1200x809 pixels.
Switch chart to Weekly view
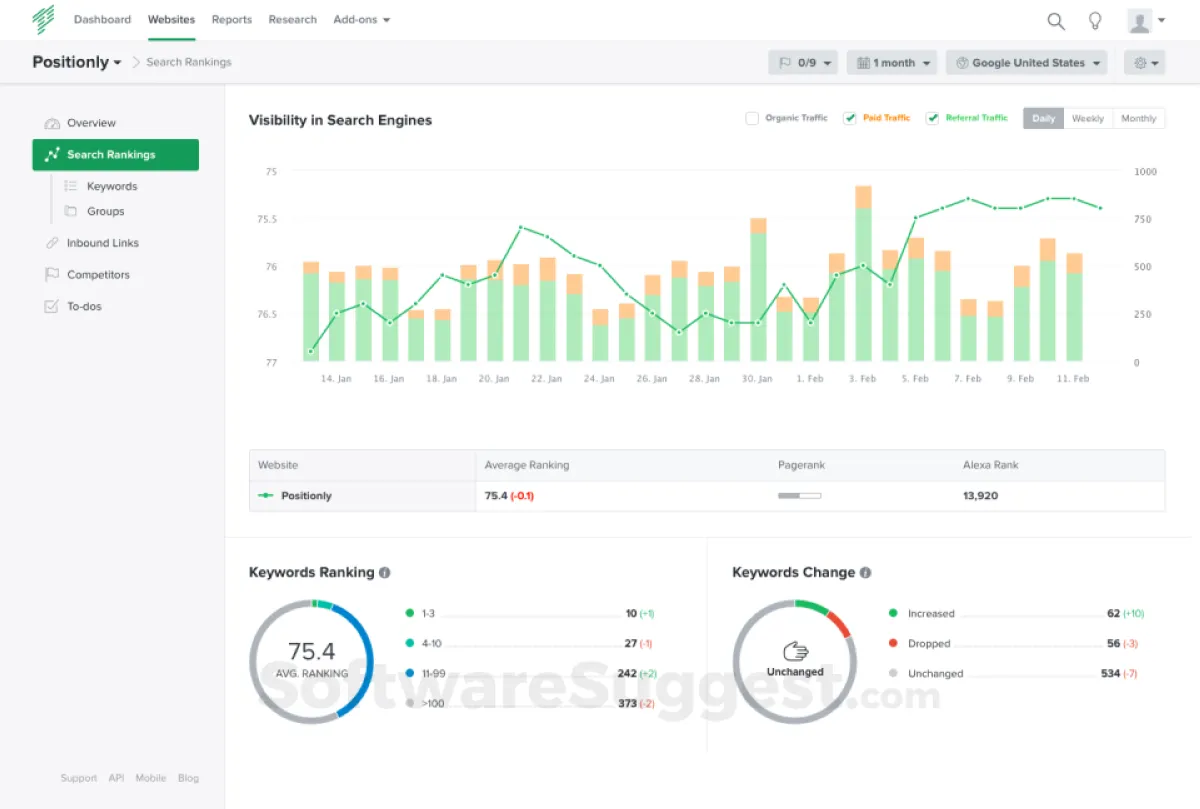[x=1088, y=118]
